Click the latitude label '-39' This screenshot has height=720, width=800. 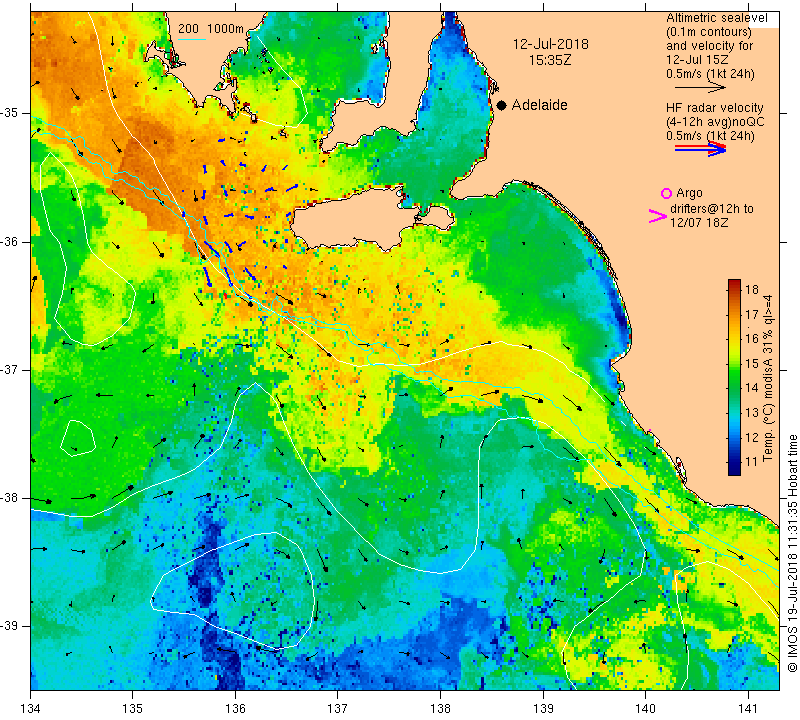pos(11,626)
